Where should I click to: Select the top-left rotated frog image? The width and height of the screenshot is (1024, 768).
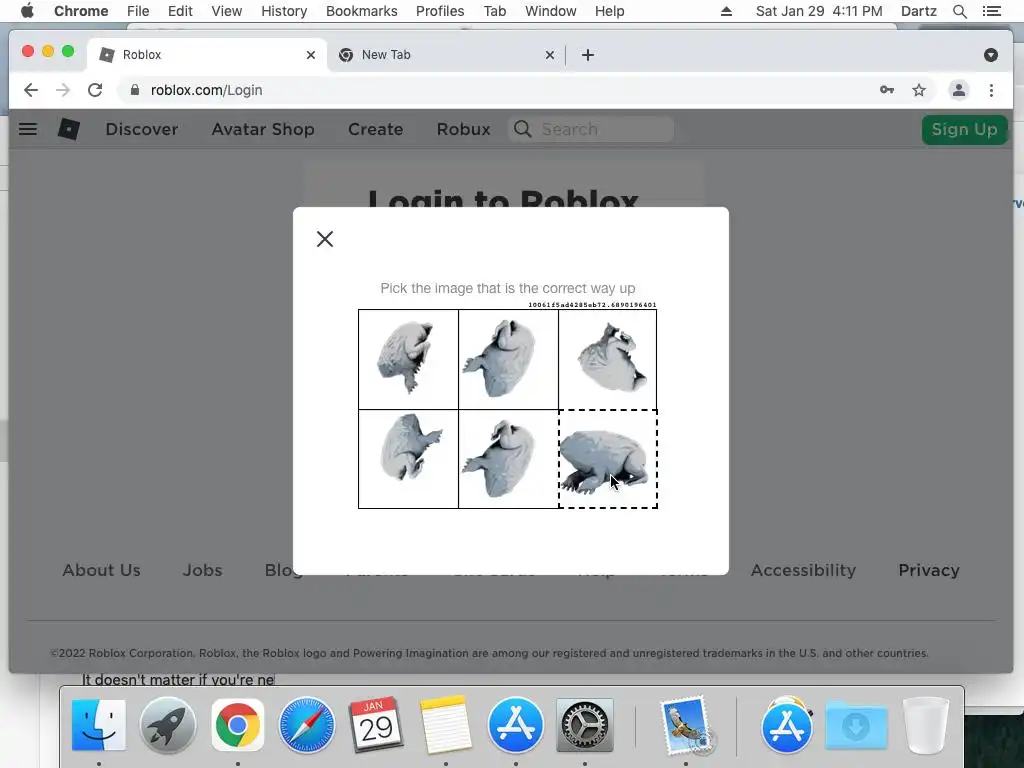pyautogui.click(x=408, y=359)
